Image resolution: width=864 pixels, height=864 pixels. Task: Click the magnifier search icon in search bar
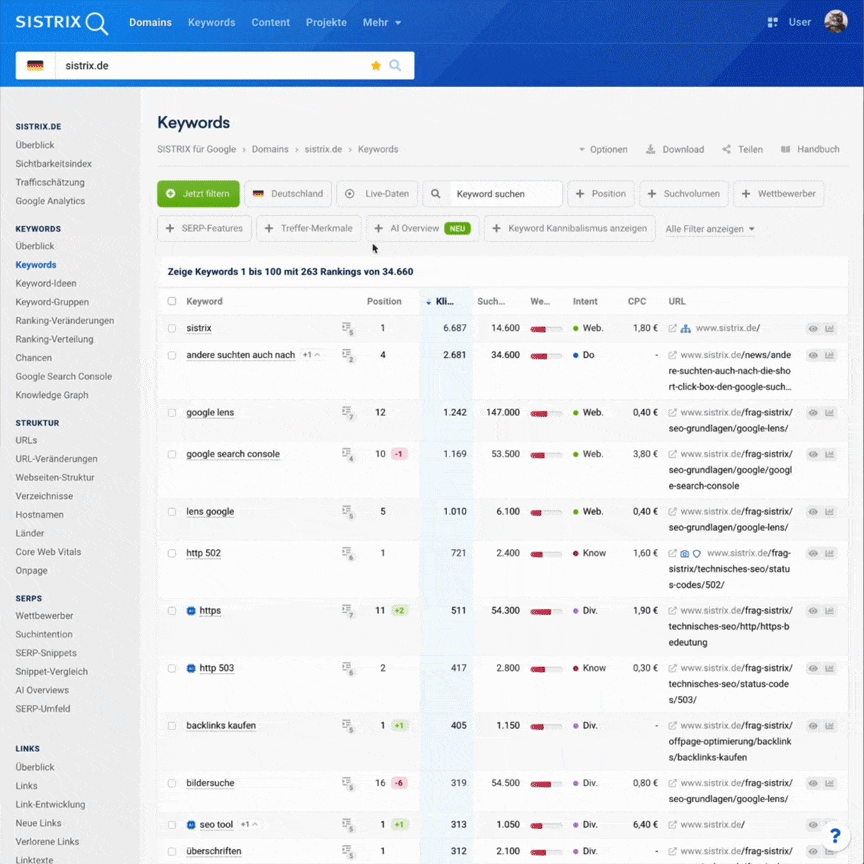(x=395, y=66)
